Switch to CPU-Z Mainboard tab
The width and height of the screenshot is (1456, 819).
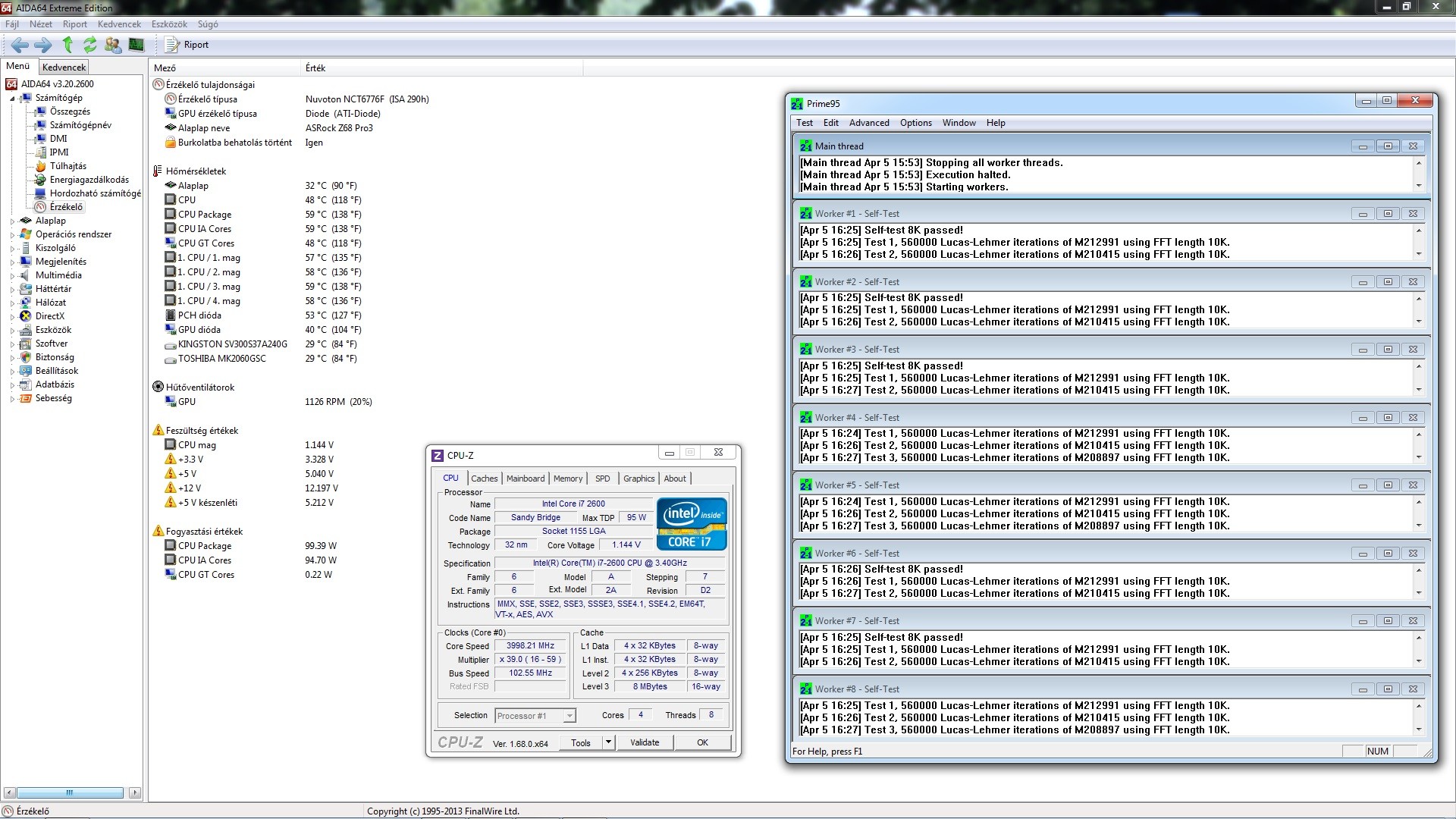click(x=526, y=479)
